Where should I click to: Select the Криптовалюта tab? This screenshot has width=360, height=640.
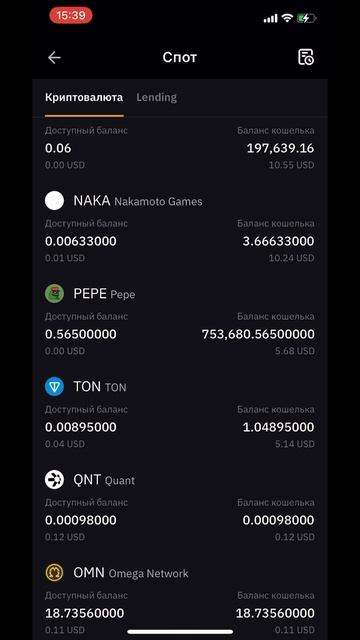click(x=84, y=98)
